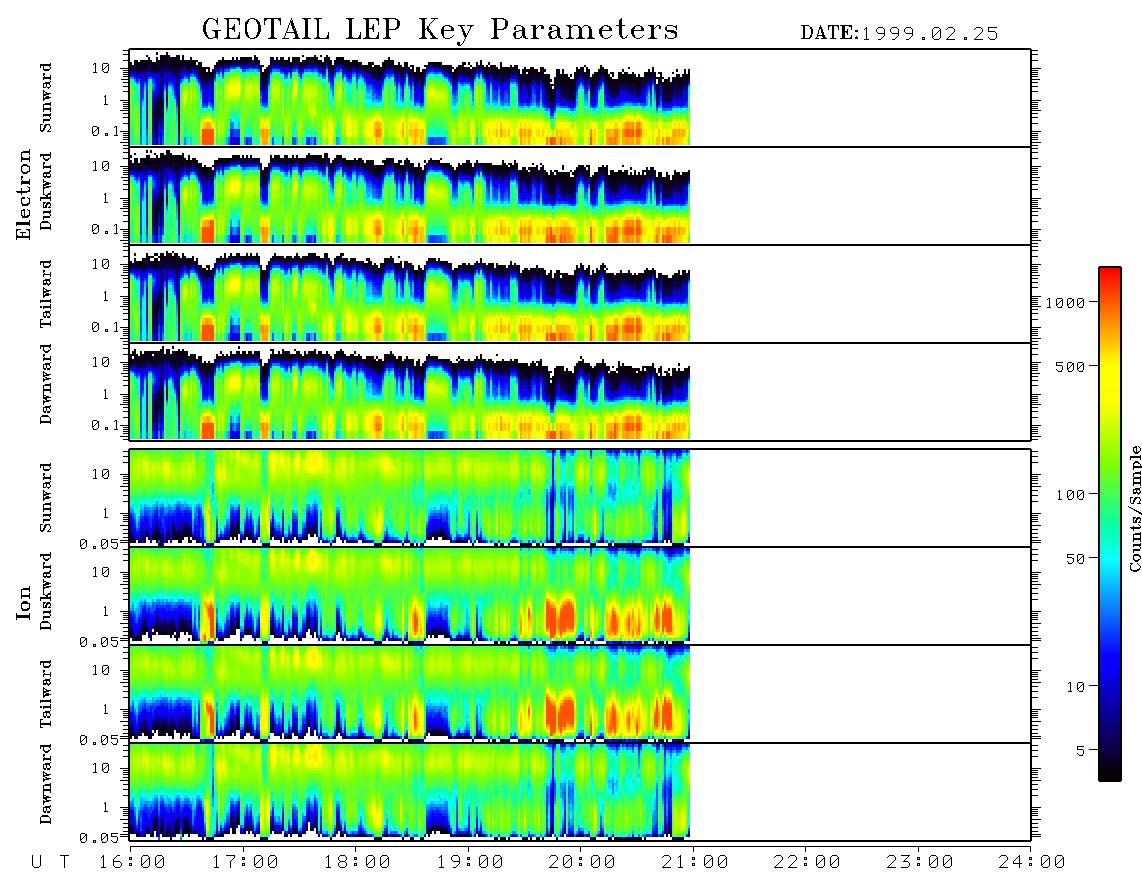Select the "17:00" time tick label
This screenshot has width=1142, height=880.
[x=245, y=863]
